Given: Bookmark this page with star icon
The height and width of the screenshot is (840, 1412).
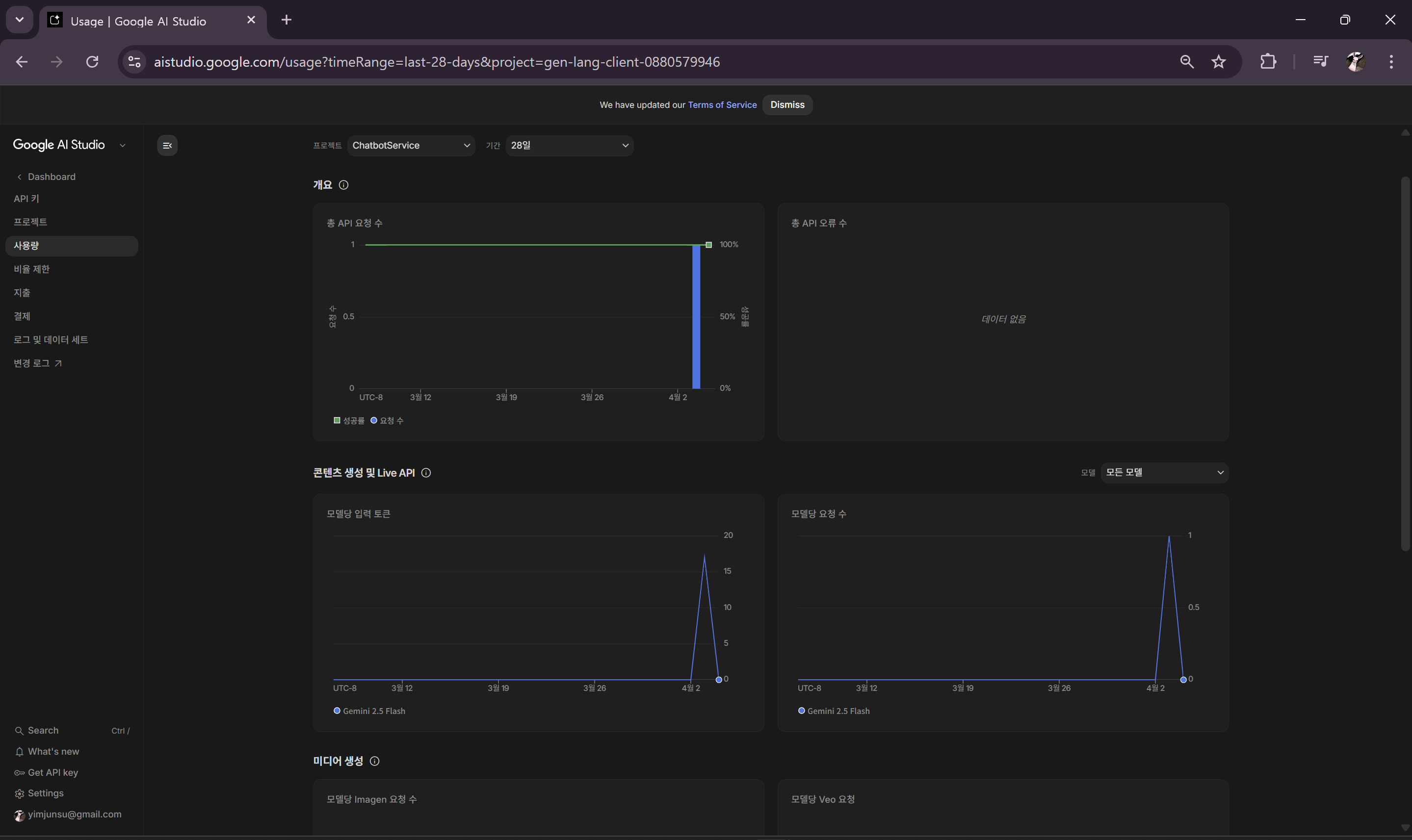Looking at the screenshot, I should point(1218,62).
